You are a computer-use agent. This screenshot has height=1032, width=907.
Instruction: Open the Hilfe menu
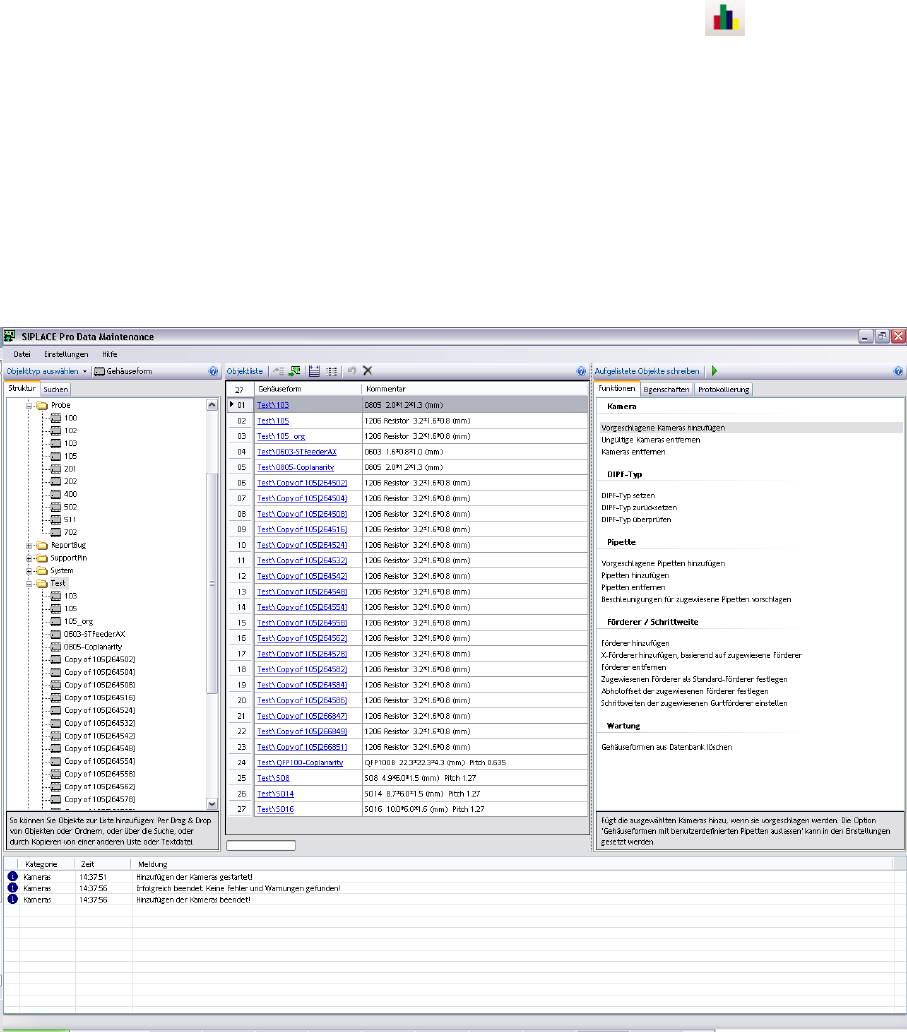pyautogui.click(x=110, y=354)
